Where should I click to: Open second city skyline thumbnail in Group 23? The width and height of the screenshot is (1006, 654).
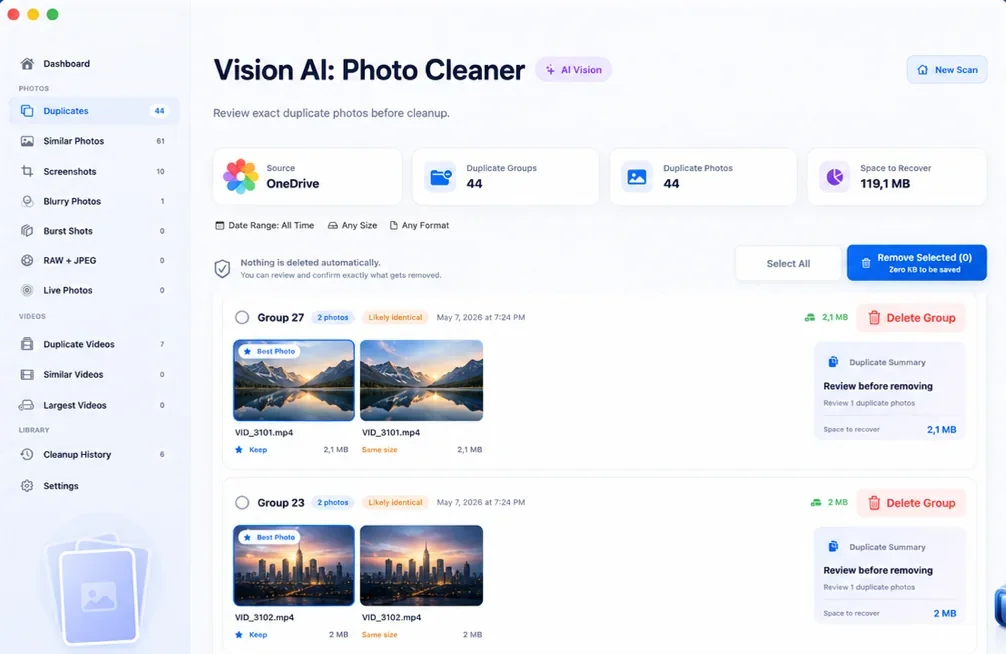click(x=422, y=565)
